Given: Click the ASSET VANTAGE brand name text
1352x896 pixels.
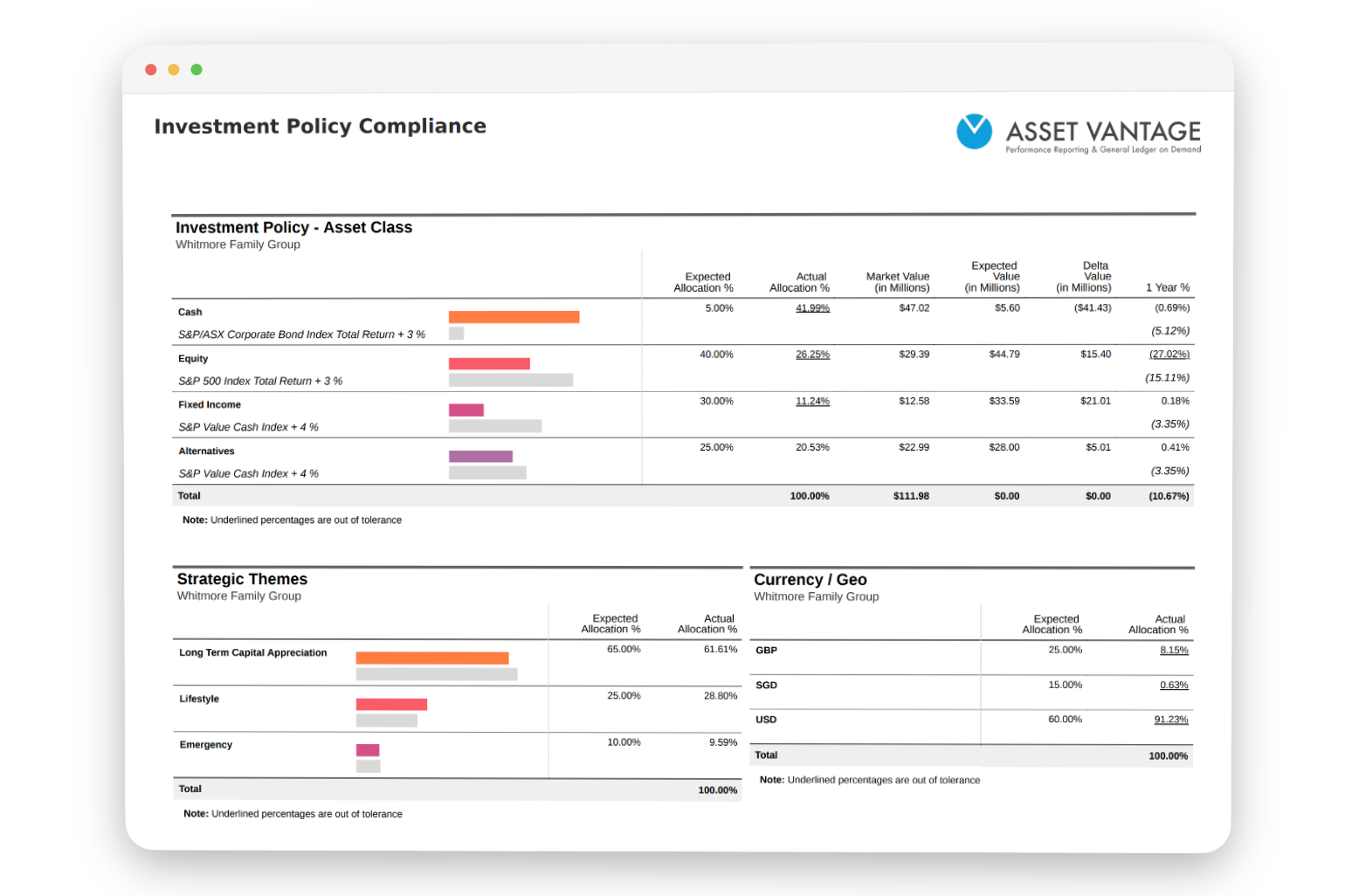Looking at the screenshot, I should pyautogui.click(x=1103, y=131).
